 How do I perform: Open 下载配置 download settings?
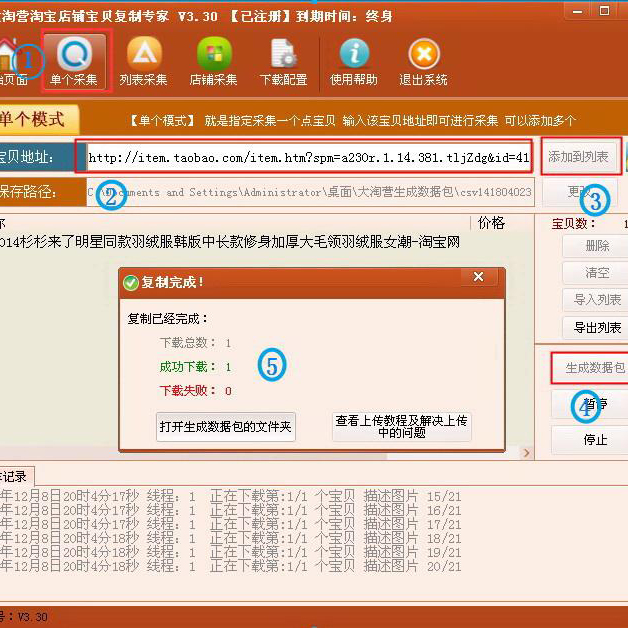pos(282,60)
